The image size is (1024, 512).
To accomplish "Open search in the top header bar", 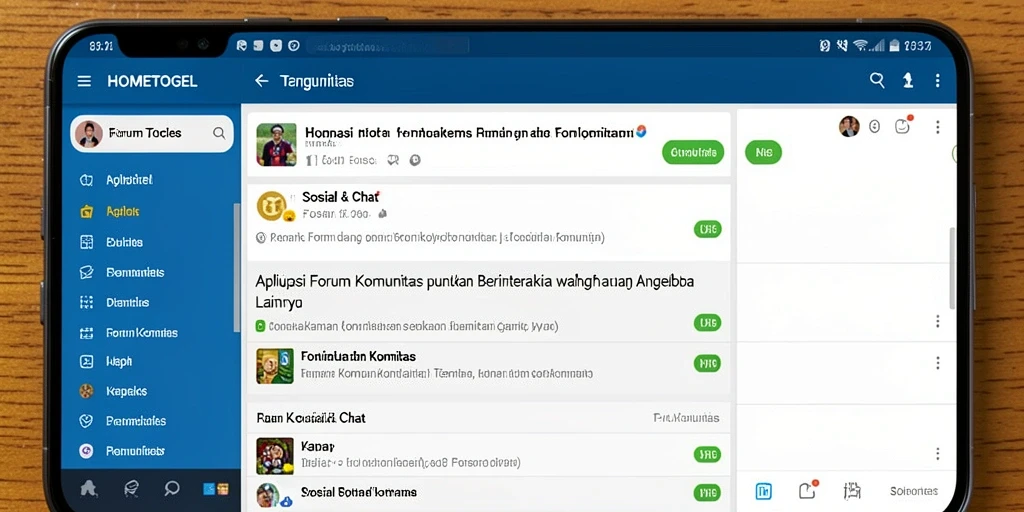I will [877, 80].
